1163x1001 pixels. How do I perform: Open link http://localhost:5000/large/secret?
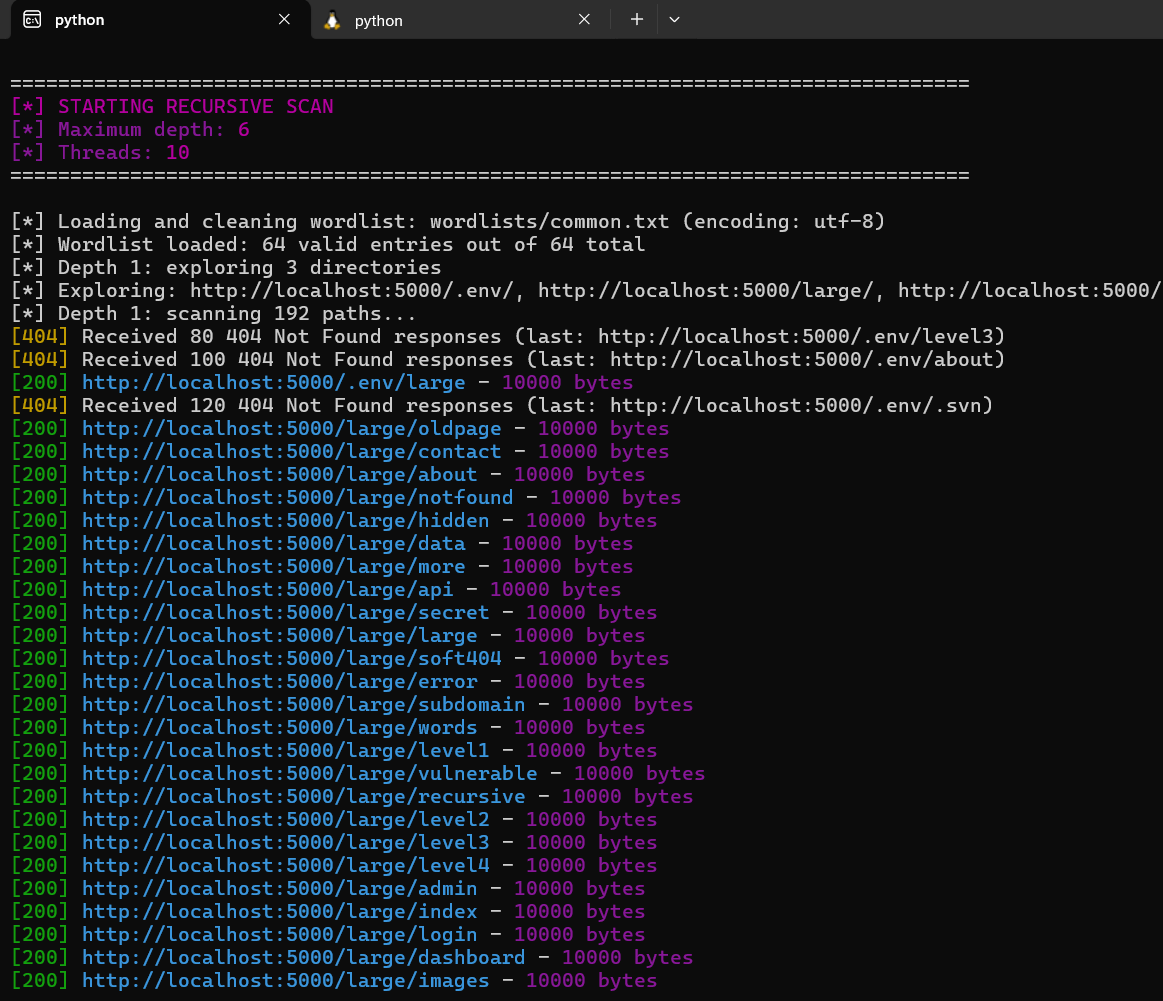pyautogui.click(x=286, y=612)
